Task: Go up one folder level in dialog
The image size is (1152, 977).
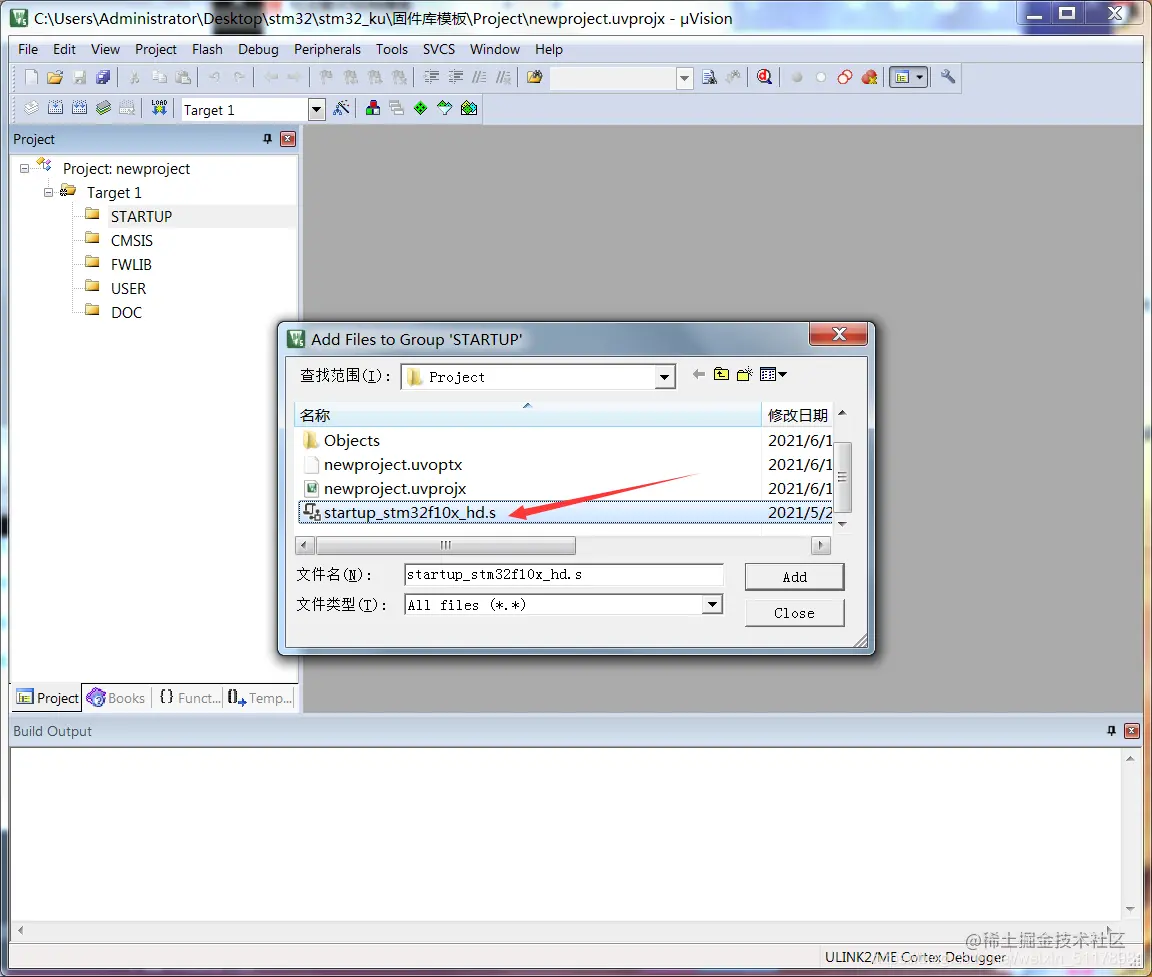Action: (721, 375)
